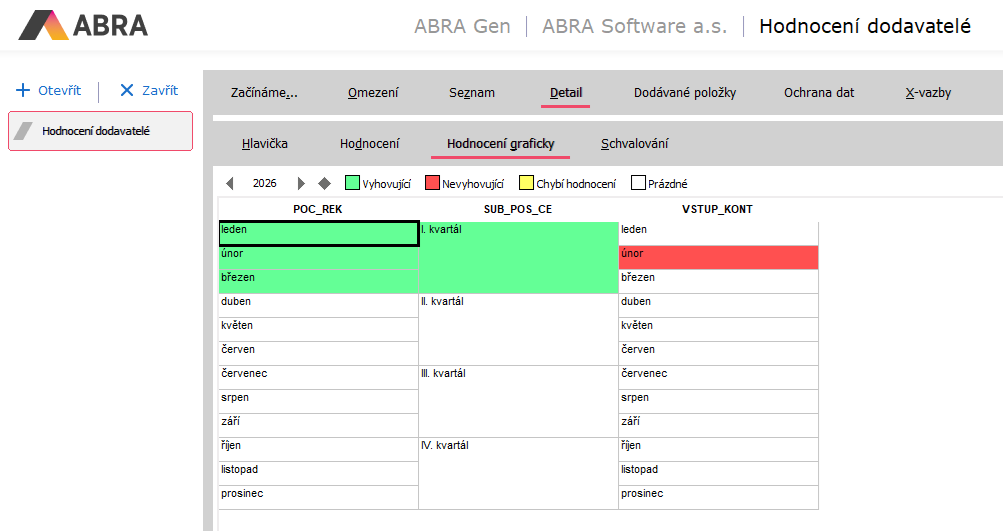Click the ABRA logo icon
The image size is (1003, 531).
click(x=44, y=25)
